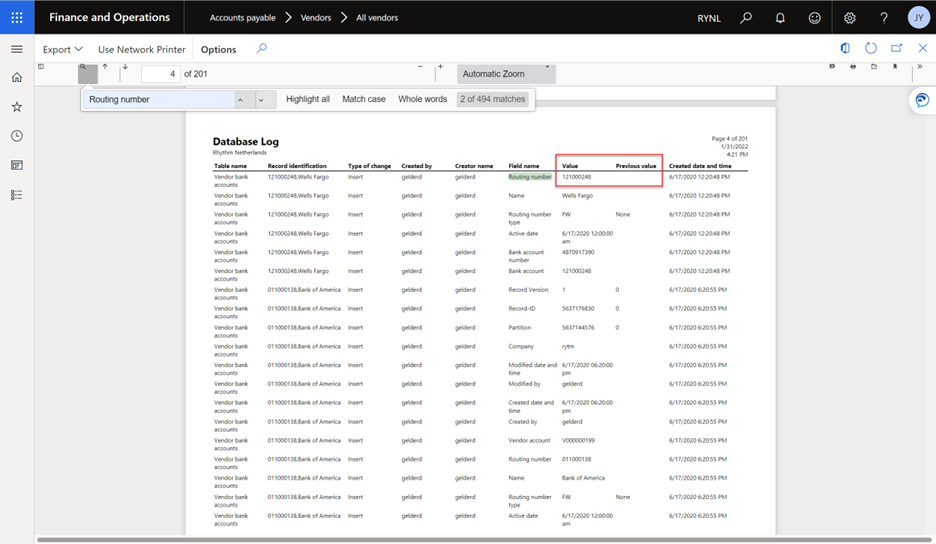Click the Previous value column header

pos(636,166)
